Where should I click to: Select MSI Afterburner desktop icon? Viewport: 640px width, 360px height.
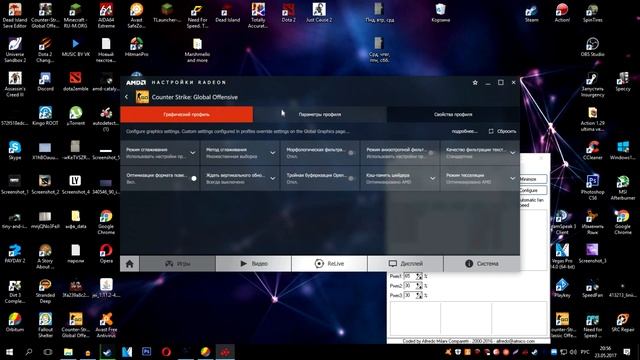point(623,188)
